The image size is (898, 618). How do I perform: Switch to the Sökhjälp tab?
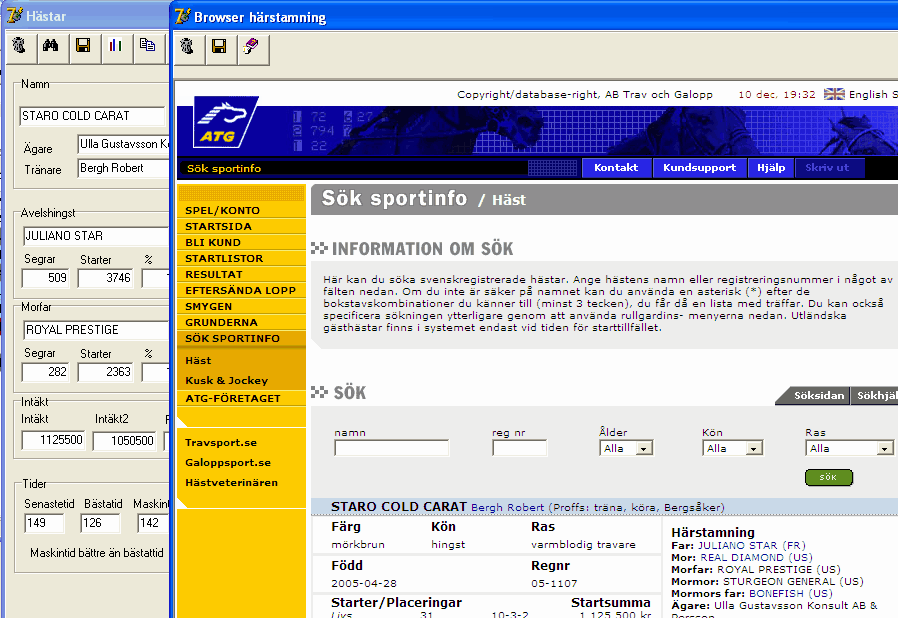click(x=876, y=395)
